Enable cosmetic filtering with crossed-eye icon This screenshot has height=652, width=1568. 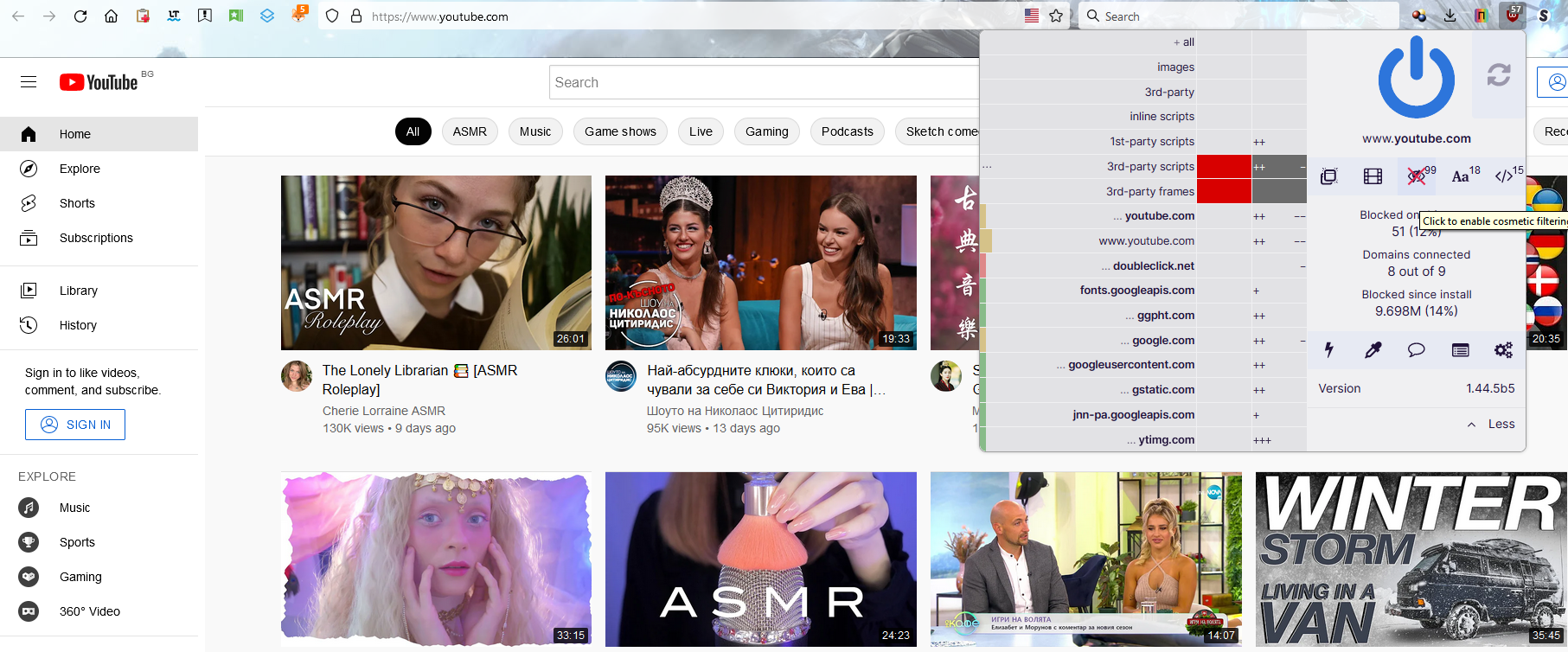pyautogui.click(x=1418, y=176)
